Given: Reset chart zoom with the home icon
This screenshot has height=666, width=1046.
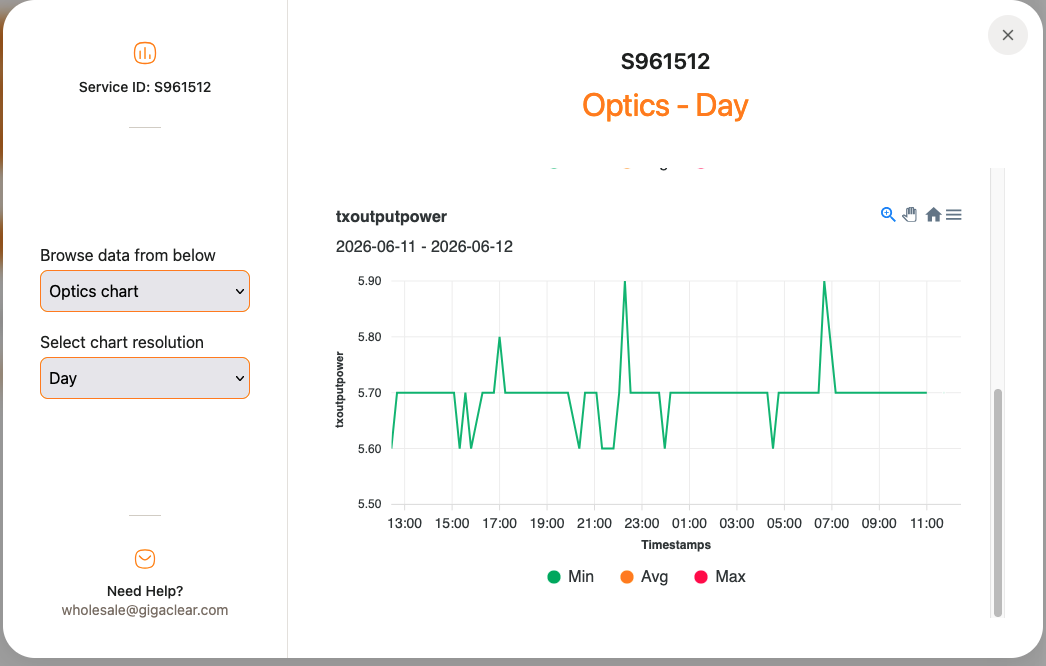Looking at the screenshot, I should click(933, 214).
